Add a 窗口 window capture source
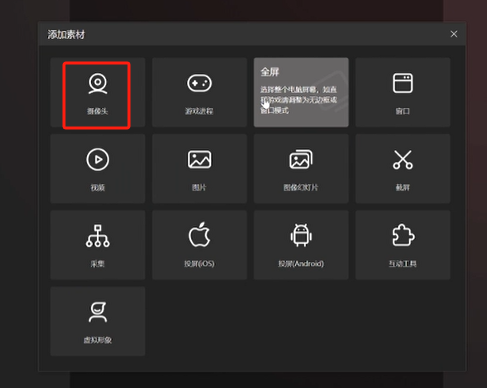Viewport: 487px width, 388px height. [403, 92]
